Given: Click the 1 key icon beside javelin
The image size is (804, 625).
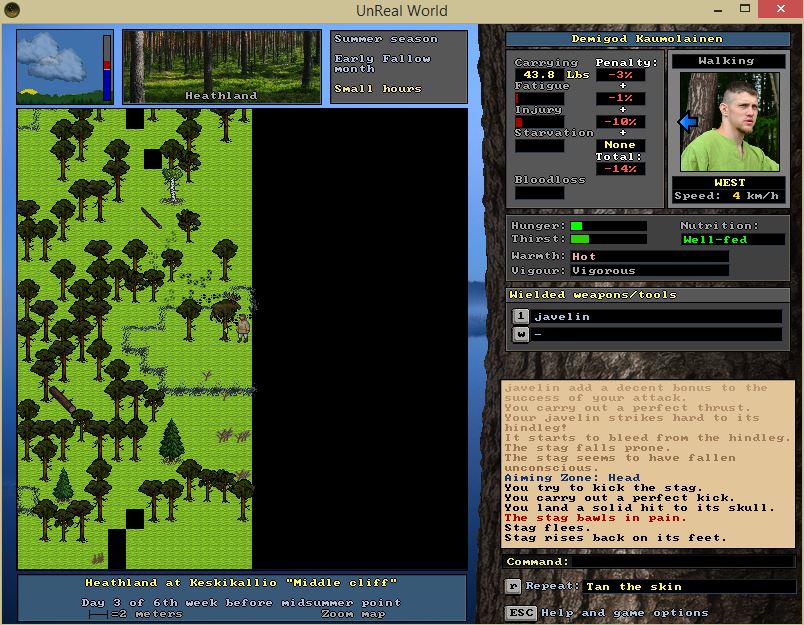Looking at the screenshot, I should [520, 316].
